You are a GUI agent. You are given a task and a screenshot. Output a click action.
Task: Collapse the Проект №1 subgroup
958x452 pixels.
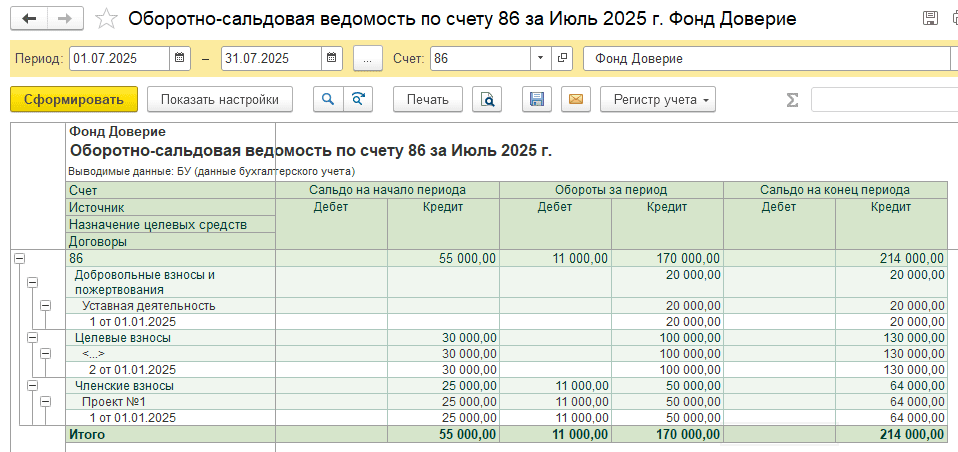point(45,401)
